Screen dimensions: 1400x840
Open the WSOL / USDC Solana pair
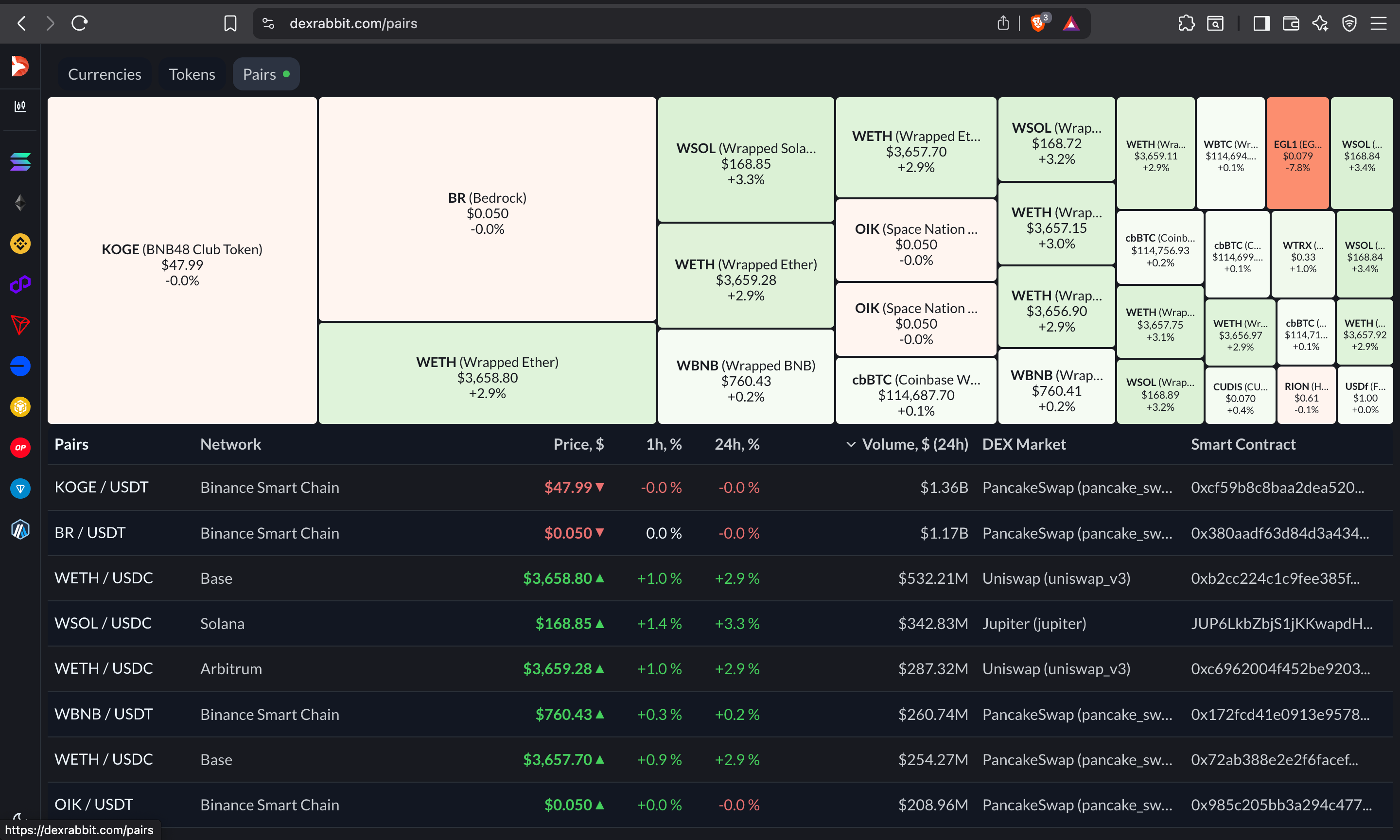[x=103, y=623]
